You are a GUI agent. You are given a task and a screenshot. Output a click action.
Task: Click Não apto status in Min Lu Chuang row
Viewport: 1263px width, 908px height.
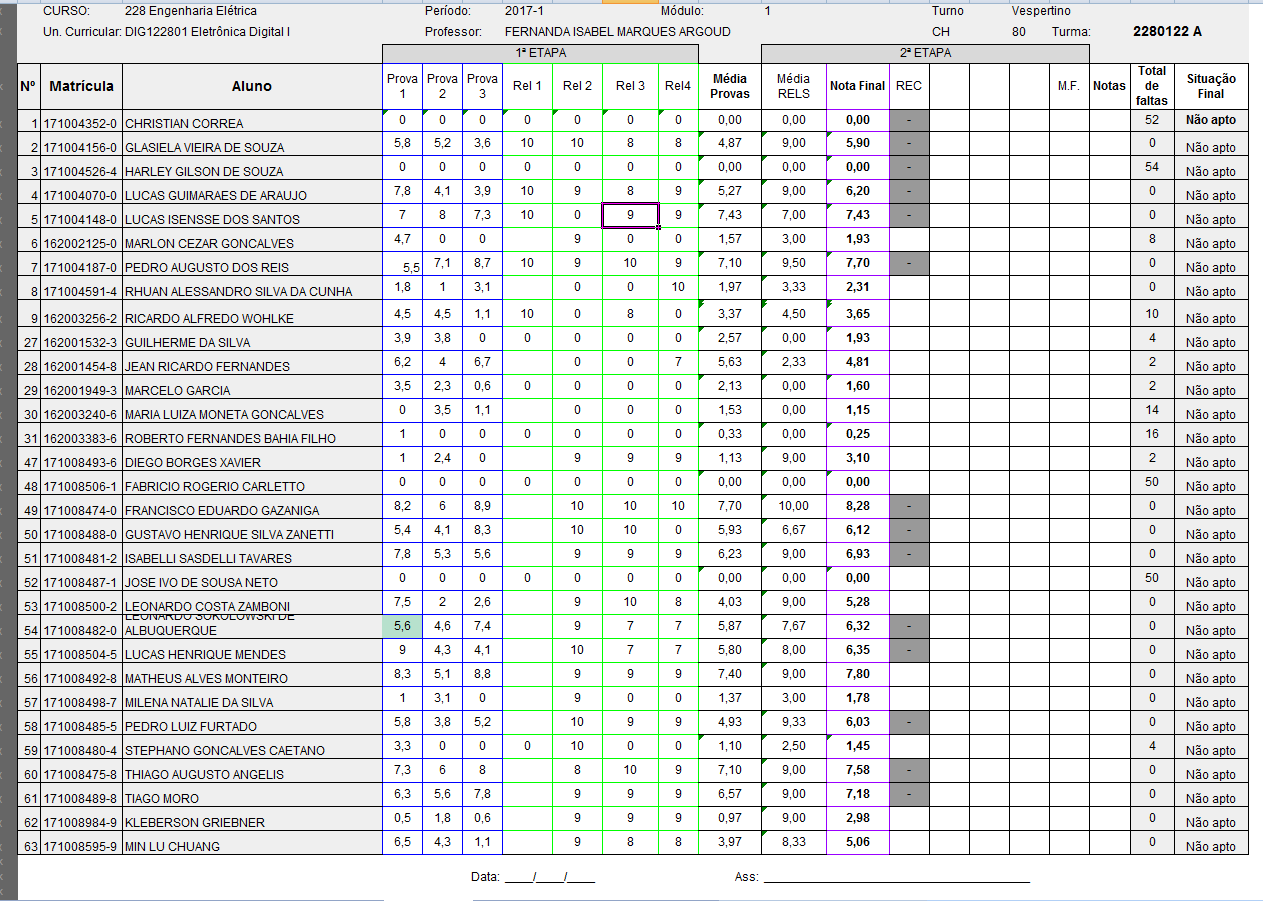1210,847
